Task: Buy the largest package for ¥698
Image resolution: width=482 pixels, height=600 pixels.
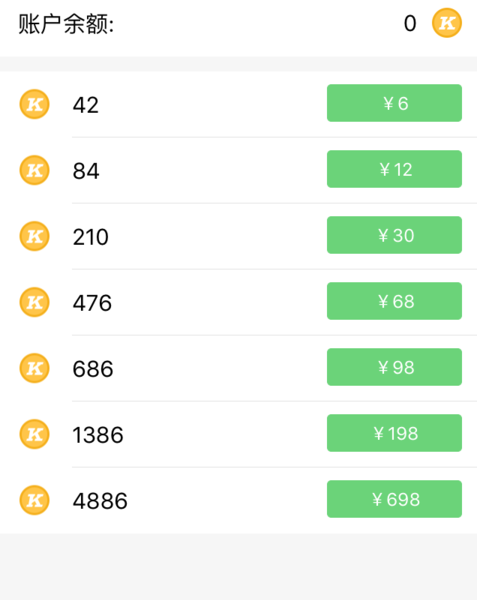Action: pos(394,499)
